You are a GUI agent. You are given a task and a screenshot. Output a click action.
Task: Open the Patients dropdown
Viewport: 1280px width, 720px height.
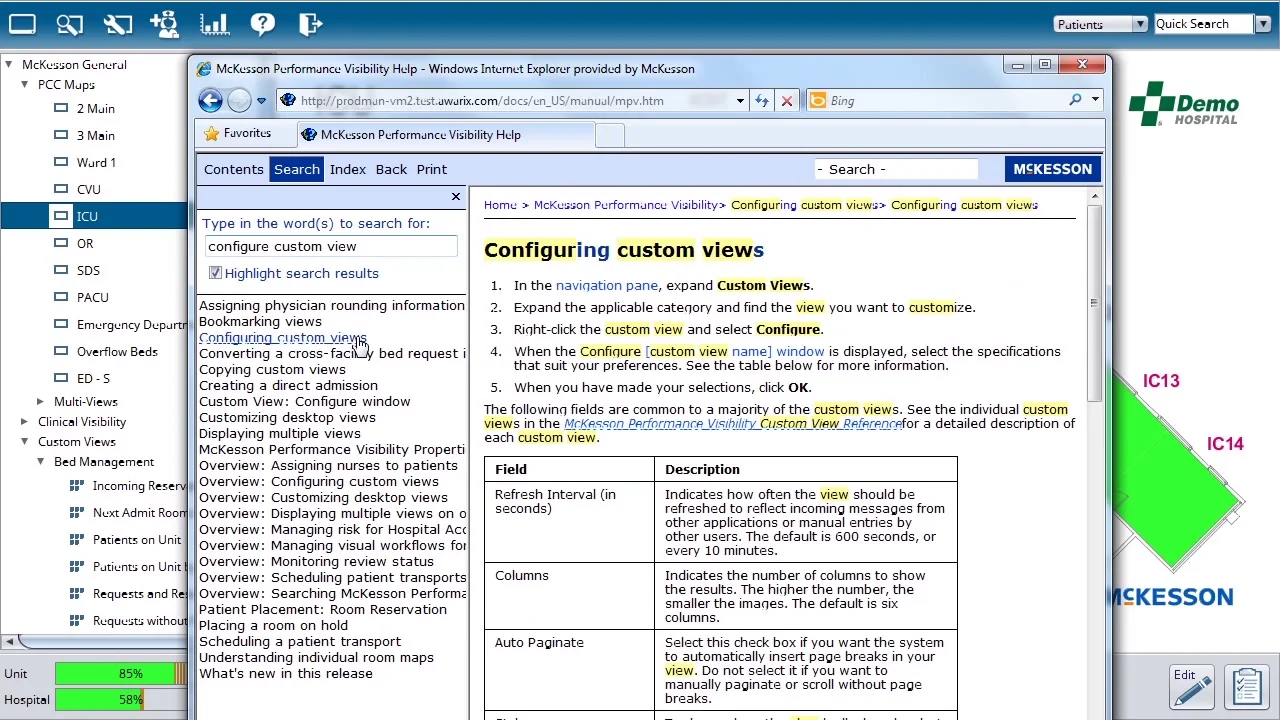pyautogui.click(x=1100, y=24)
